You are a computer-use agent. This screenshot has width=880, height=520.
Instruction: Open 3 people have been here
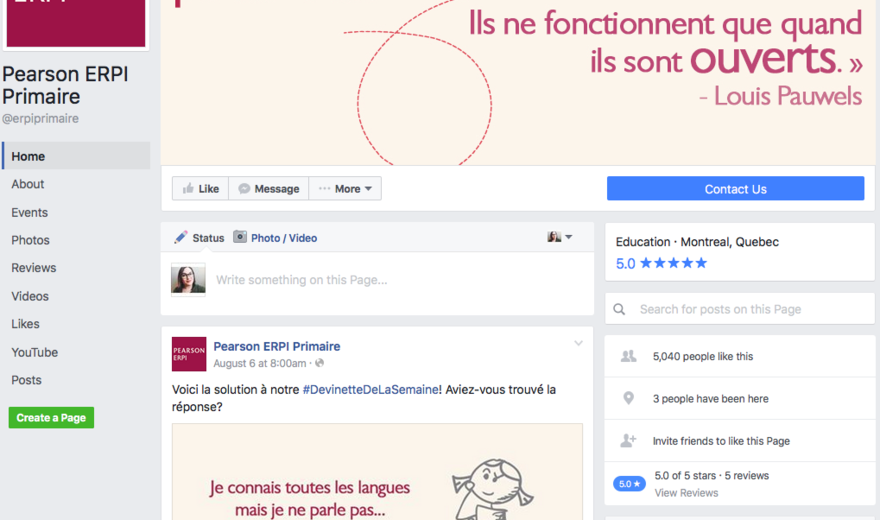(711, 399)
